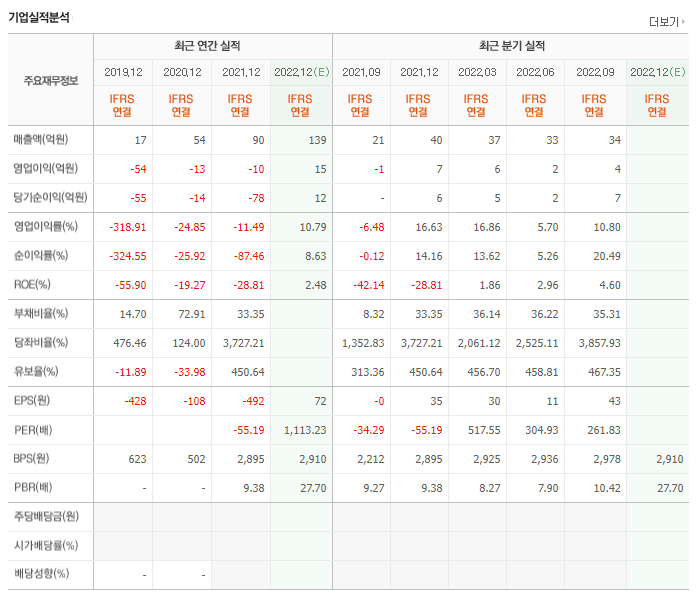Click the 2022.06 quarterly column header
The width and height of the screenshot is (700, 594).
click(535, 72)
